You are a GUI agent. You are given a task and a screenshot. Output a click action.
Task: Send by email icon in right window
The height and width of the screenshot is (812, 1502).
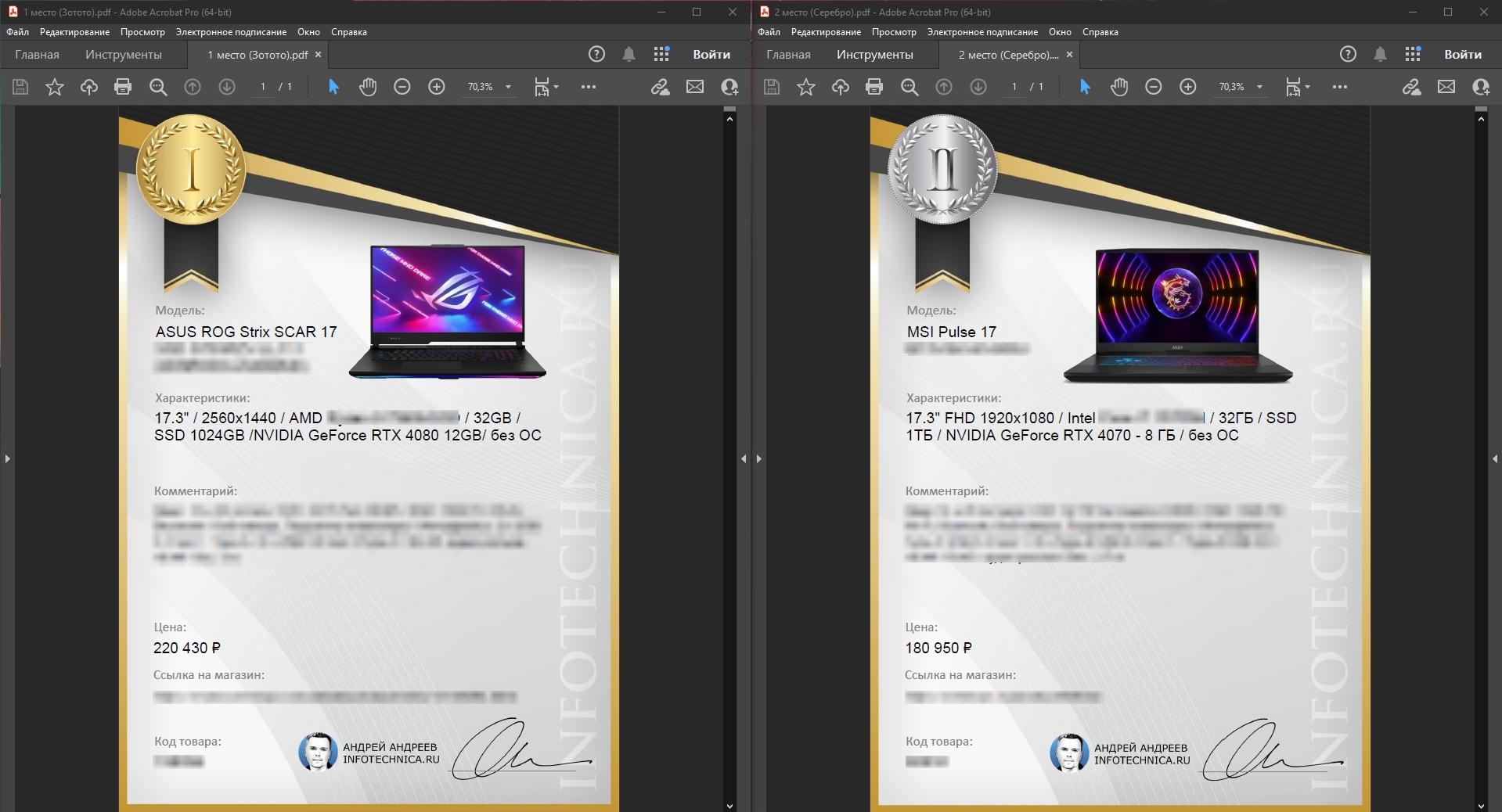[x=1446, y=87]
